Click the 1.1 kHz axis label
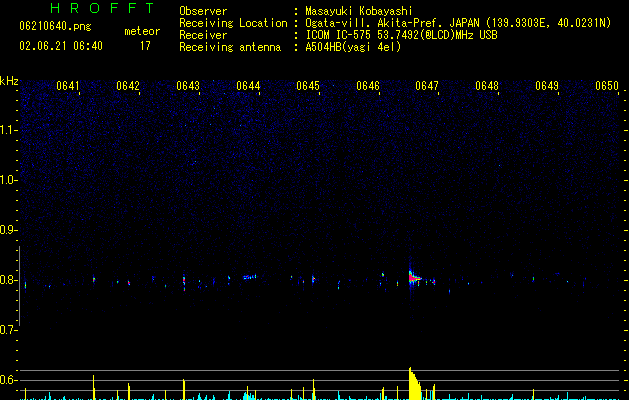Screen dimensions: 629x400 point(9,130)
